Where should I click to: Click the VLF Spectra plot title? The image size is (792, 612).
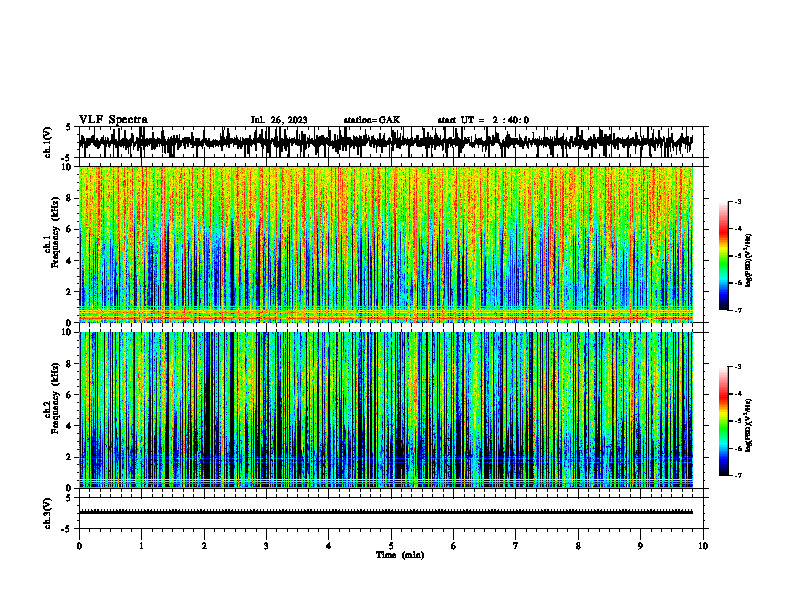(113, 120)
